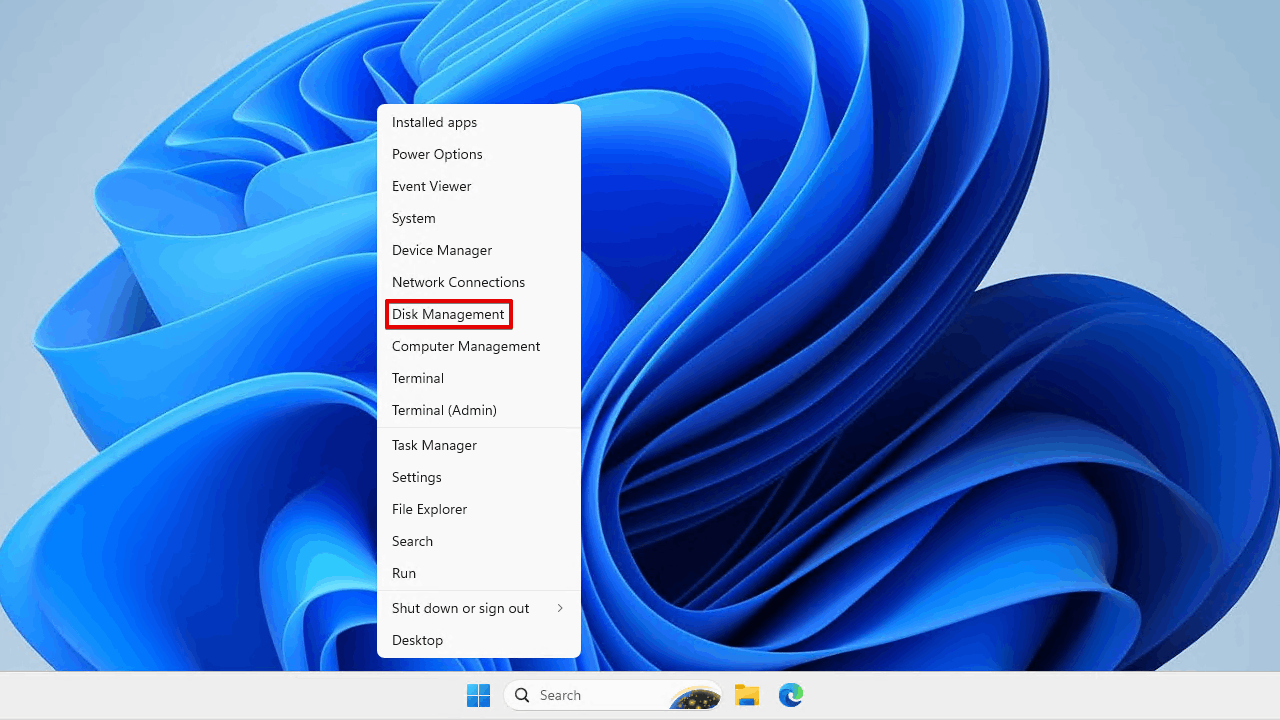This screenshot has width=1280, height=720.
Task: Open Computer Management
Action: pyautogui.click(x=466, y=346)
